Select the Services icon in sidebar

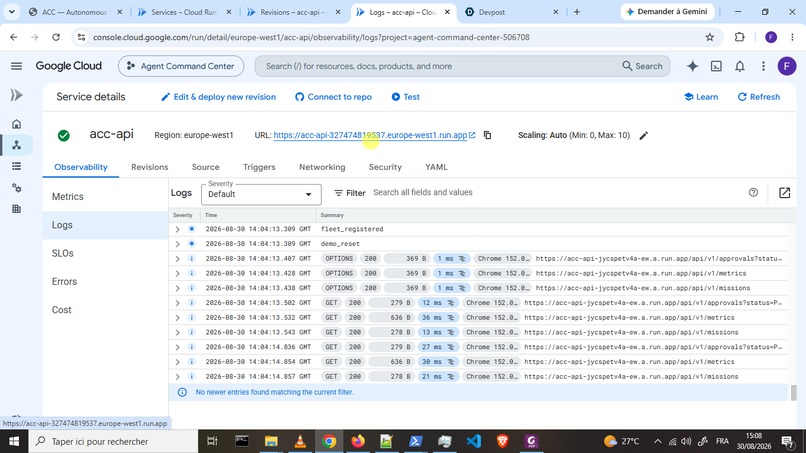point(16,145)
